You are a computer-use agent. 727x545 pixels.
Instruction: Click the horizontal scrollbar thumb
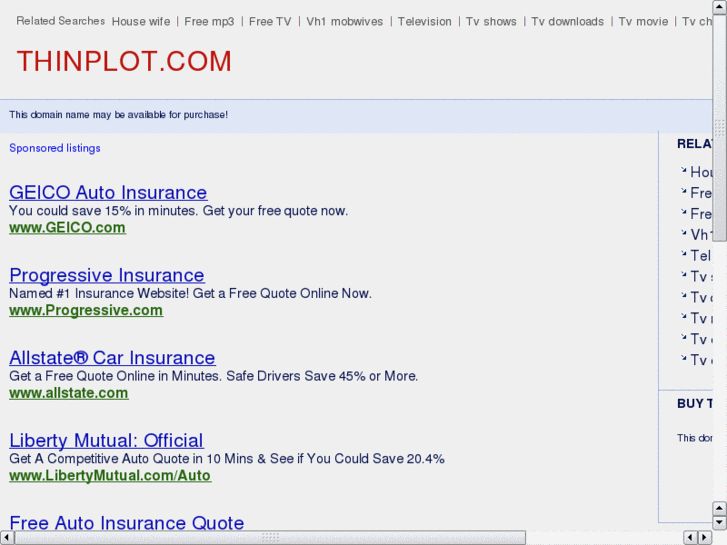click(x=270, y=538)
